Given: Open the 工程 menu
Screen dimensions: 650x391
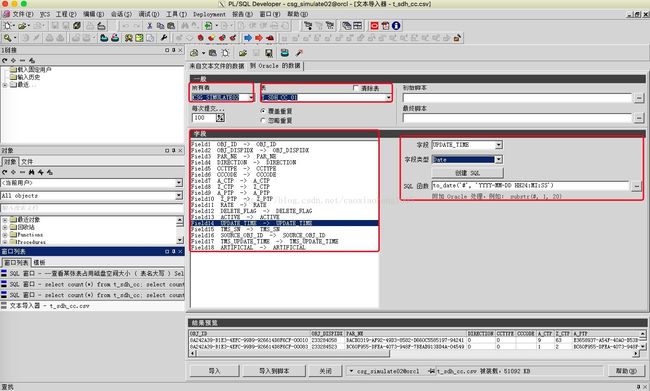Looking at the screenshot, I should 66,14.
